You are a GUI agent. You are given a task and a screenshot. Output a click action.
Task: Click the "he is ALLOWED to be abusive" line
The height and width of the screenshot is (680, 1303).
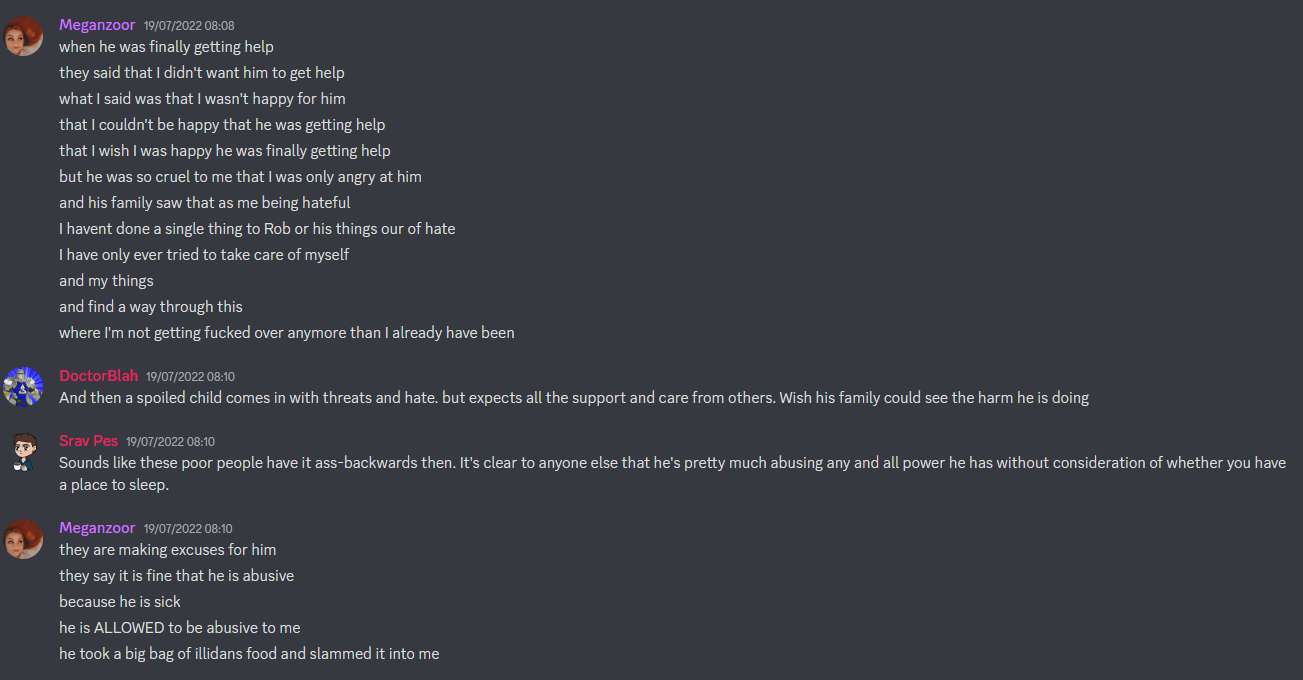(x=180, y=628)
